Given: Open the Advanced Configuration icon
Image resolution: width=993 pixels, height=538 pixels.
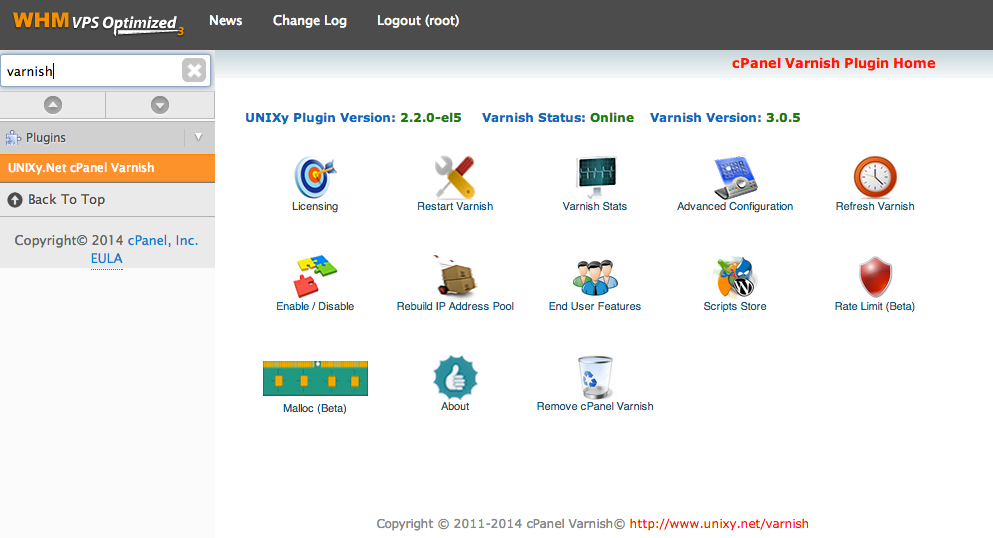Looking at the screenshot, I should (x=735, y=177).
